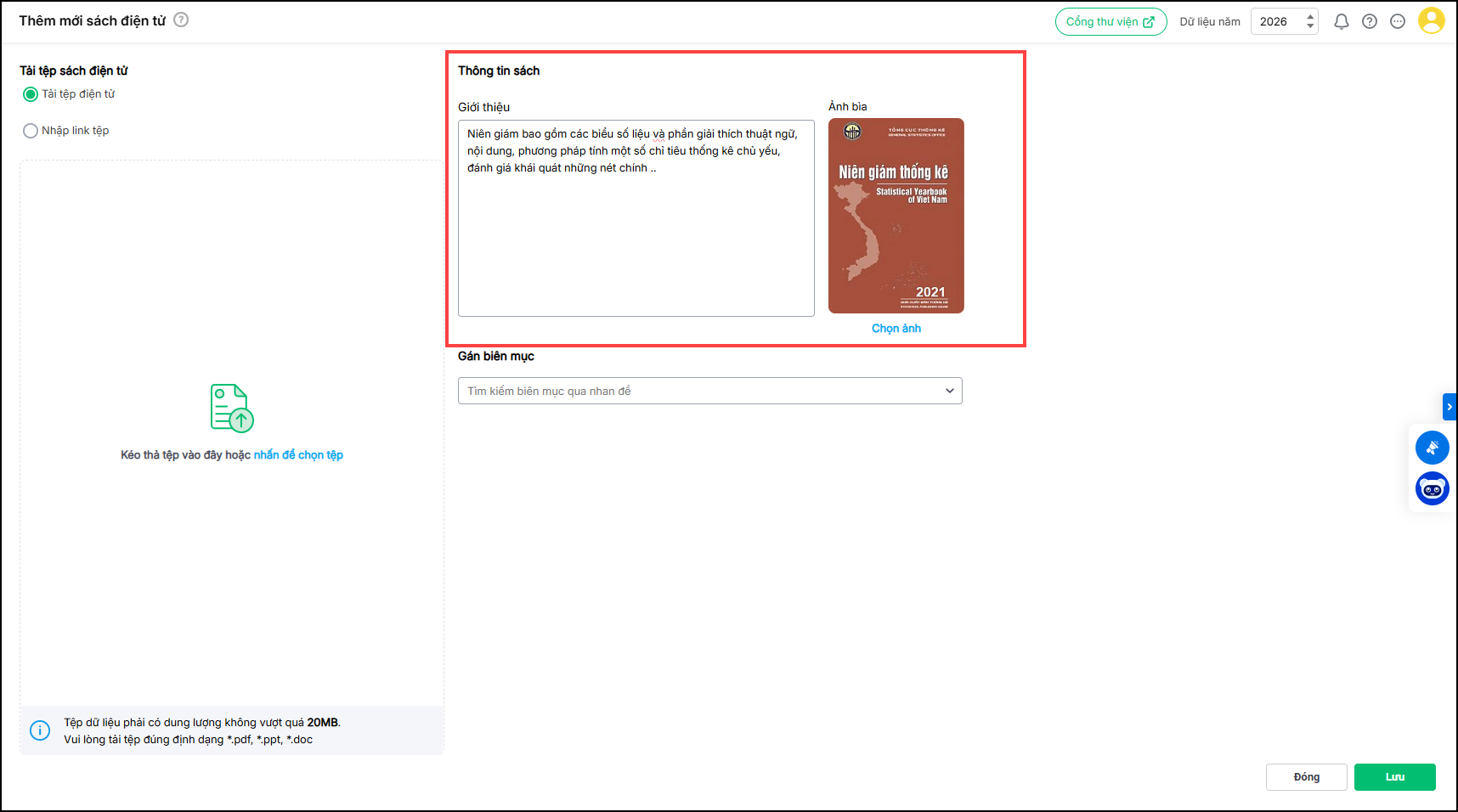Image resolution: width=1458 pixels, height=812 pixels.
Task: Open the yellow user avatar menu
Action: click(1431, 20)
